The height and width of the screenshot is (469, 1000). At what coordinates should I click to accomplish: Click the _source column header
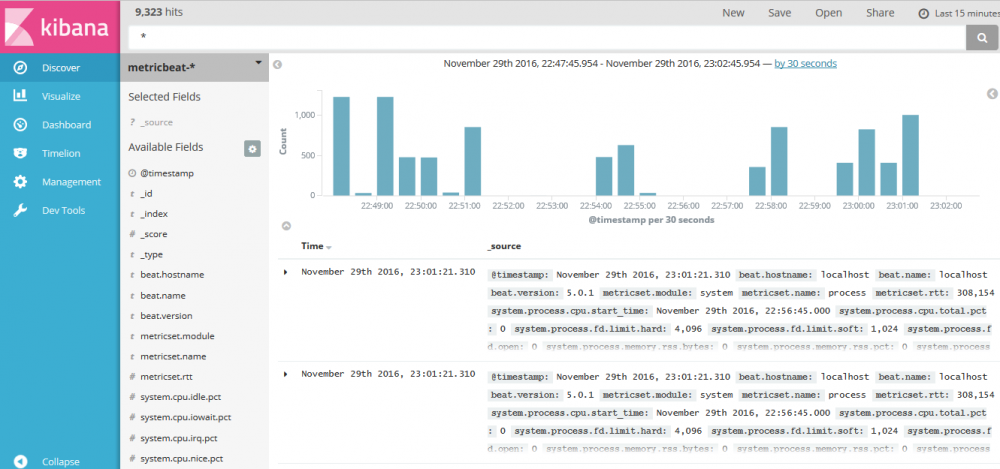pyautogui.click(x=504, y=246)
